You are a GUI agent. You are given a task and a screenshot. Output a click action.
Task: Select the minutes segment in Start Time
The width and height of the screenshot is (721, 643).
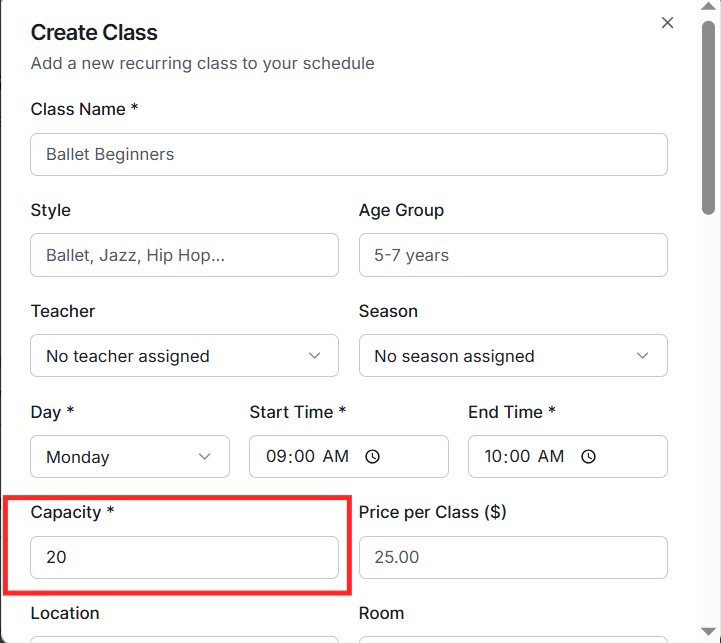[x=303, y=457]
